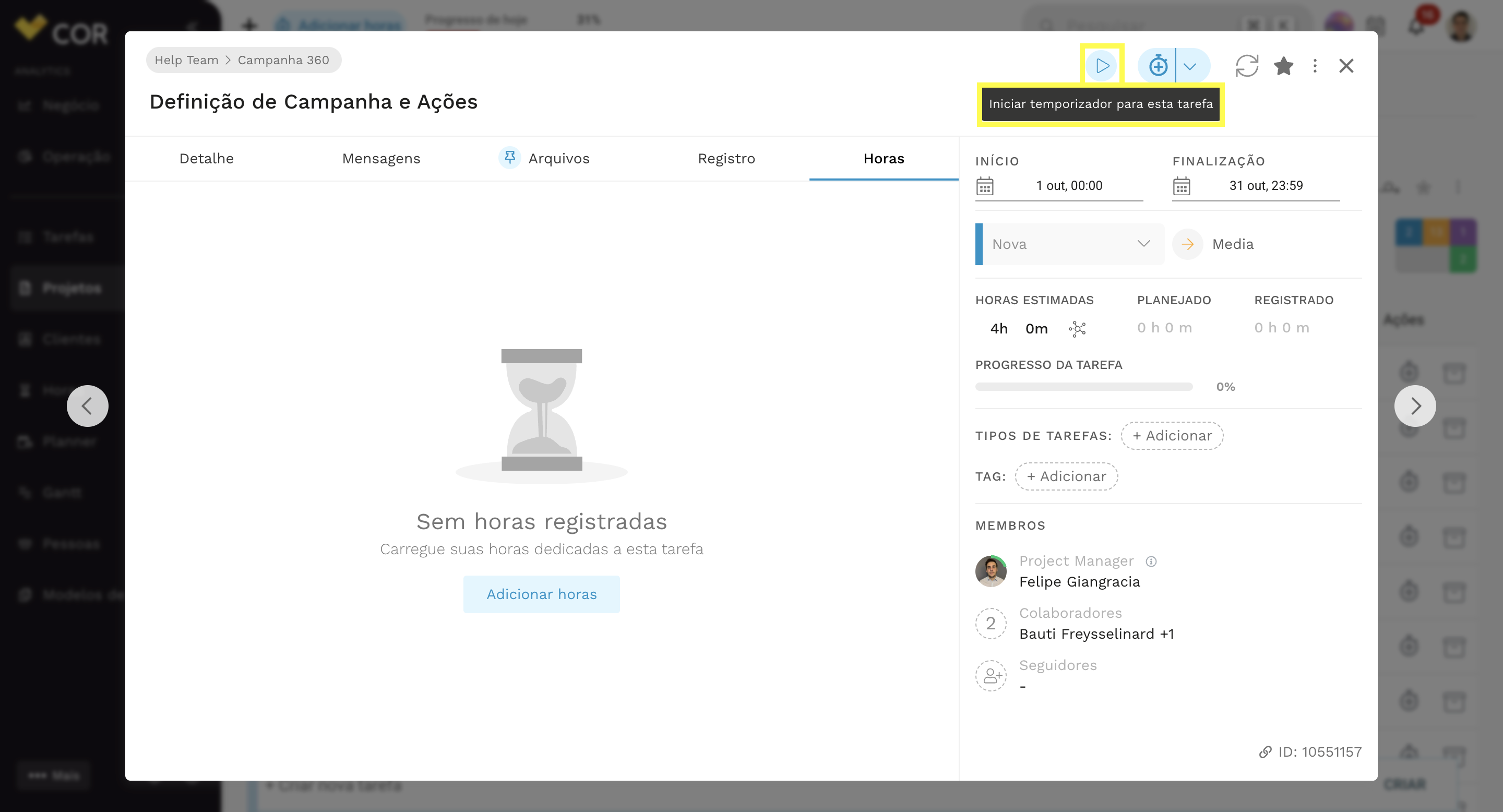
Task: Go to the previous task arrow
Action: (87, 406)
